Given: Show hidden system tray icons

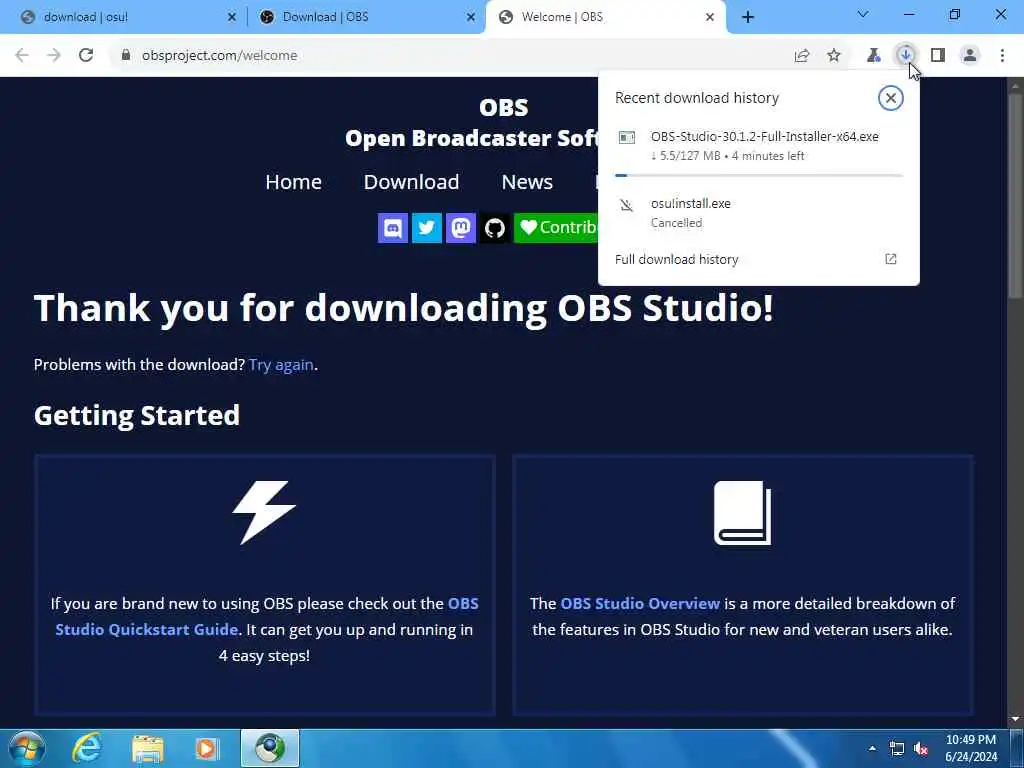Looking at the screenshot, I should coord(872,748).
